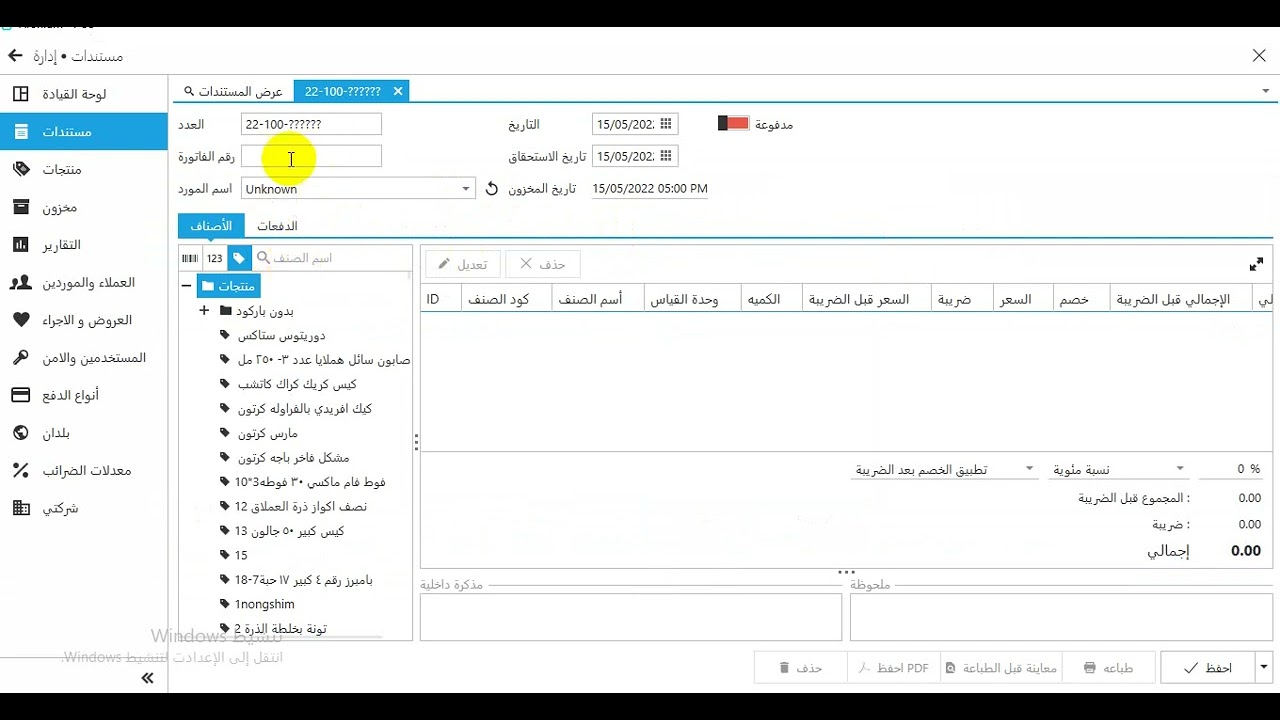Select the 123 code search mode
This screenshot has width=1280, height=720.
pyautogui.click(x=215, y=258)
